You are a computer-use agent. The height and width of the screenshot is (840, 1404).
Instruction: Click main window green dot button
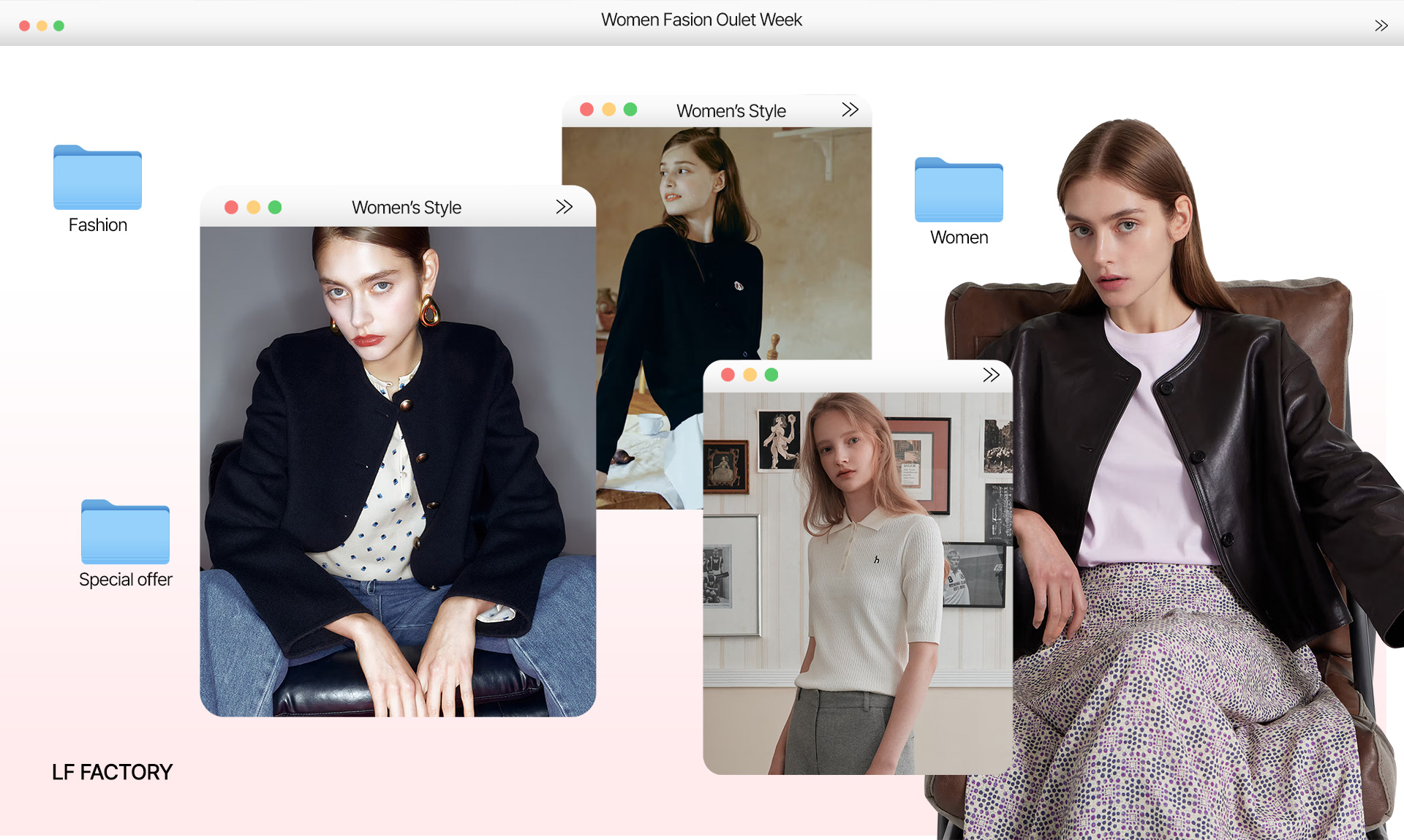tap(59, 26)
